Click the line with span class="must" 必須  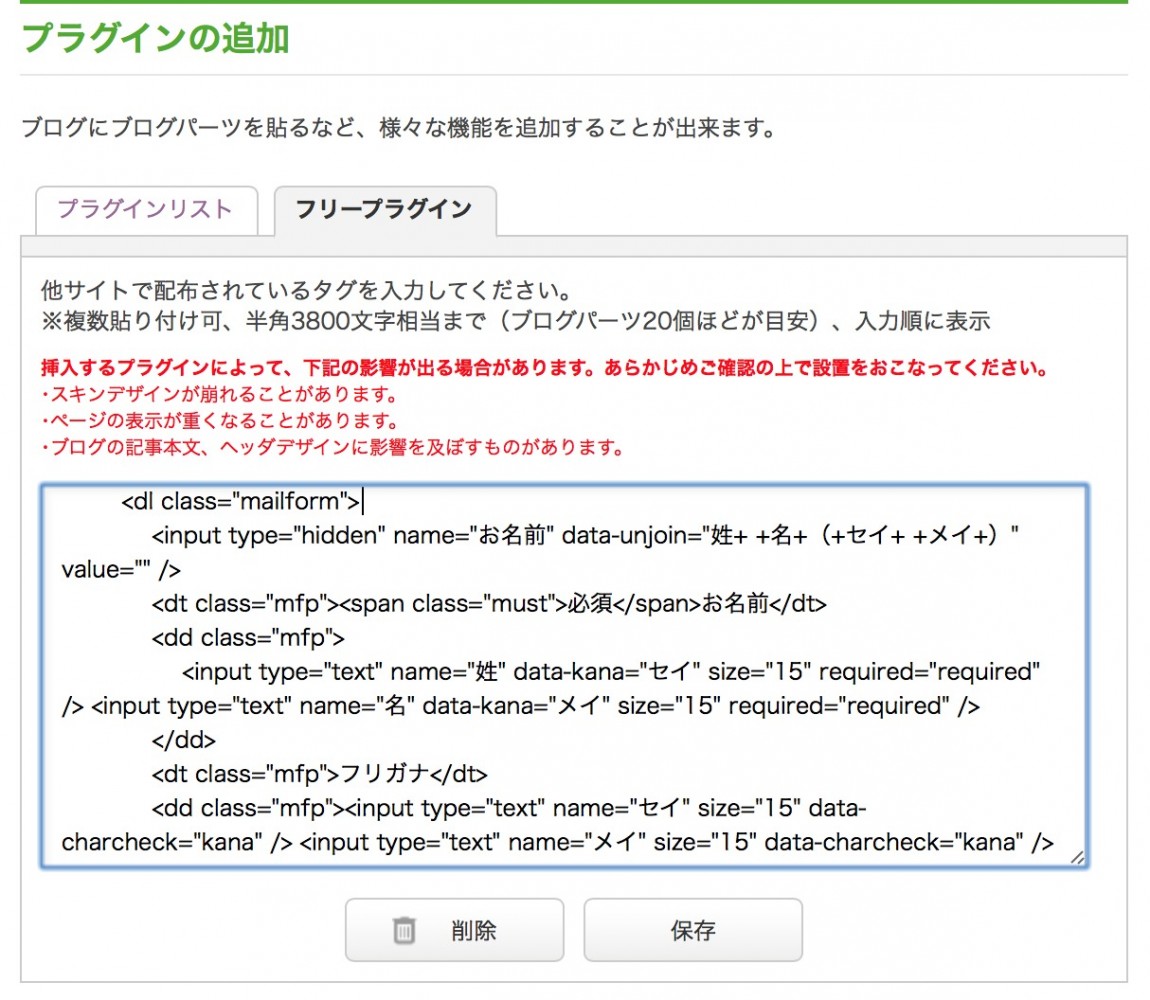[x=489, y=604]
